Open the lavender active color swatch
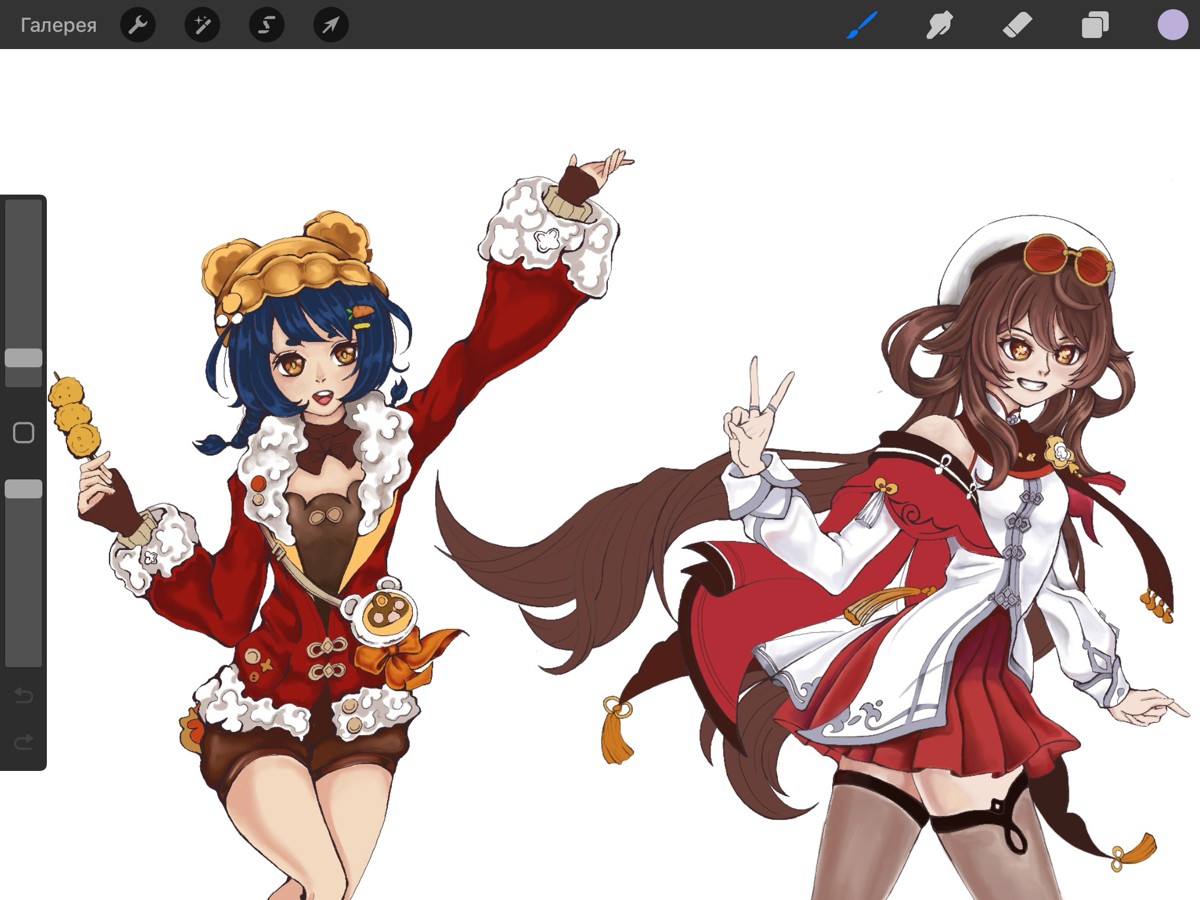The height and width of the screenshot is (900, 1200). click(1172, 25)
